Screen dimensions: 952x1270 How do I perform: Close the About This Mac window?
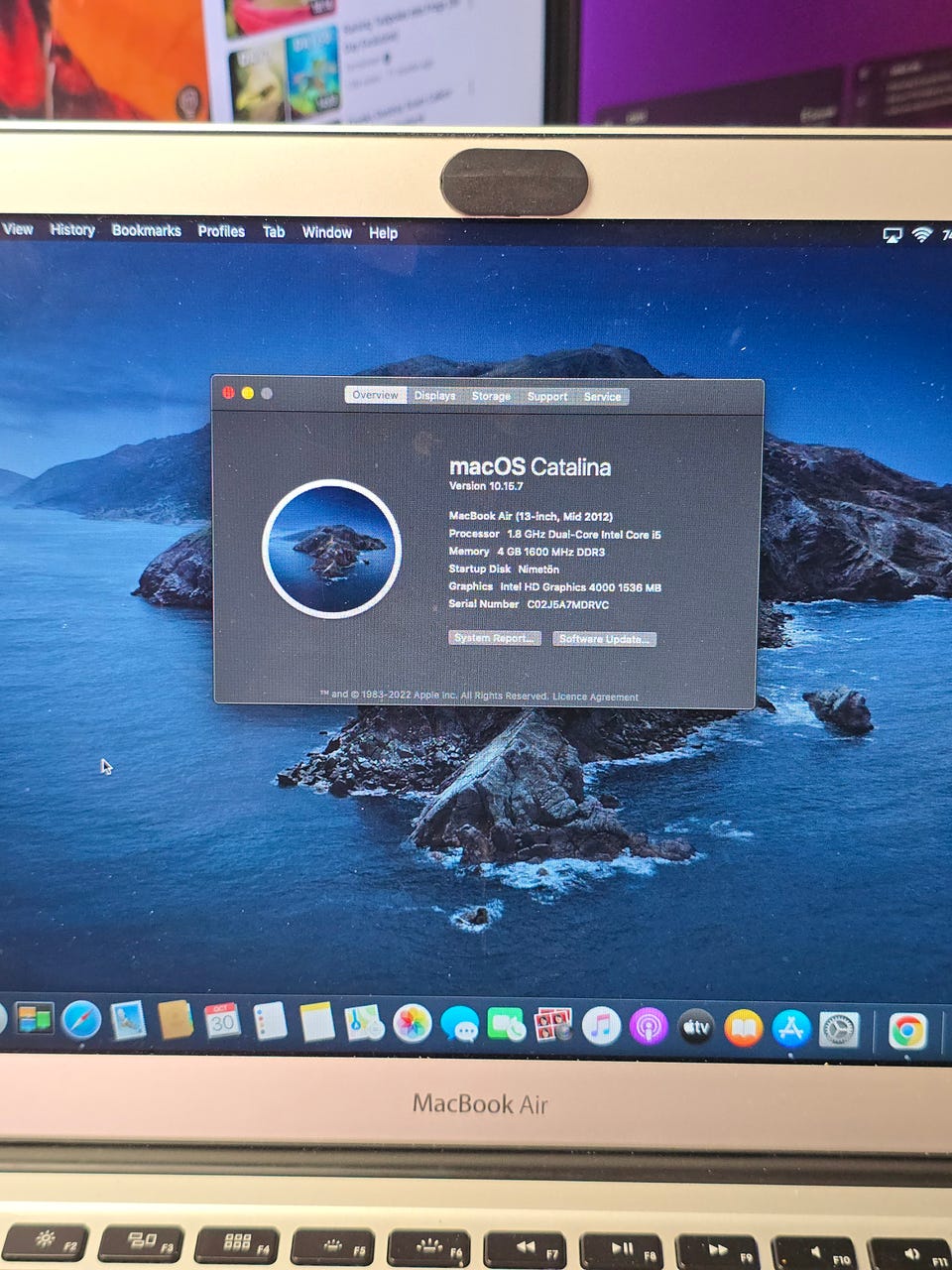[228, 393]
